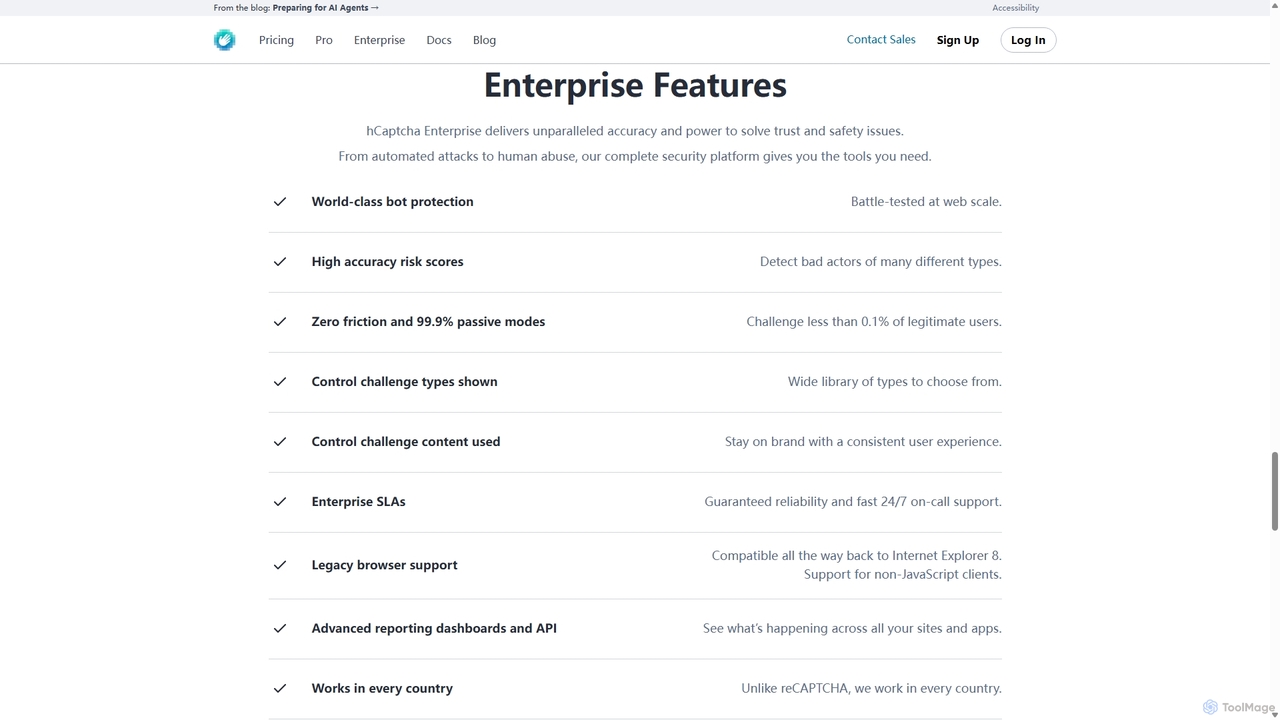Click the 'hCaptcha Enterprise delivers unparalleled accuracy' sentence

[x=635, y=131]
